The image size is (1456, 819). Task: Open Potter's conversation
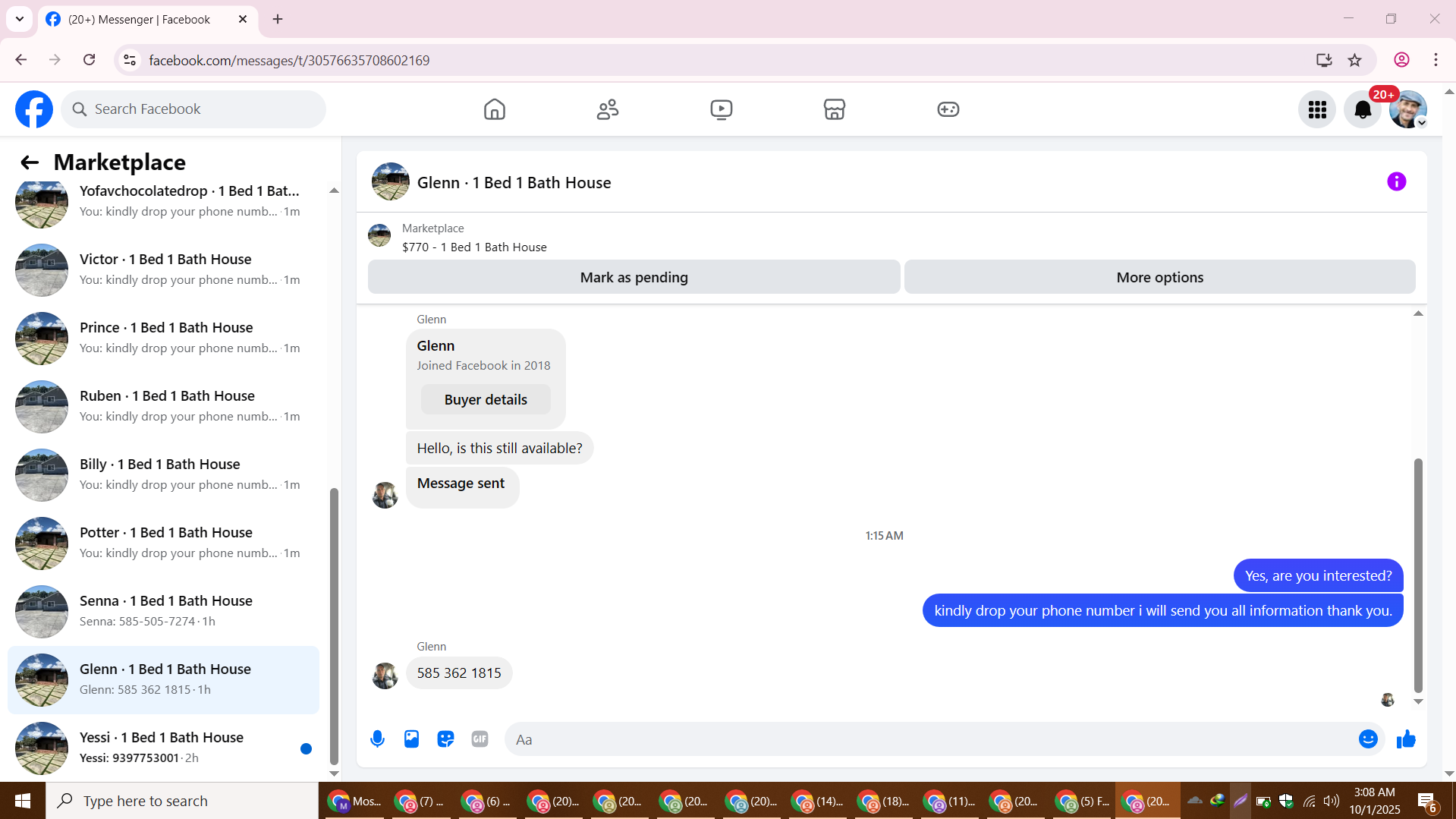pyautogui.click(x=163, y=543)
